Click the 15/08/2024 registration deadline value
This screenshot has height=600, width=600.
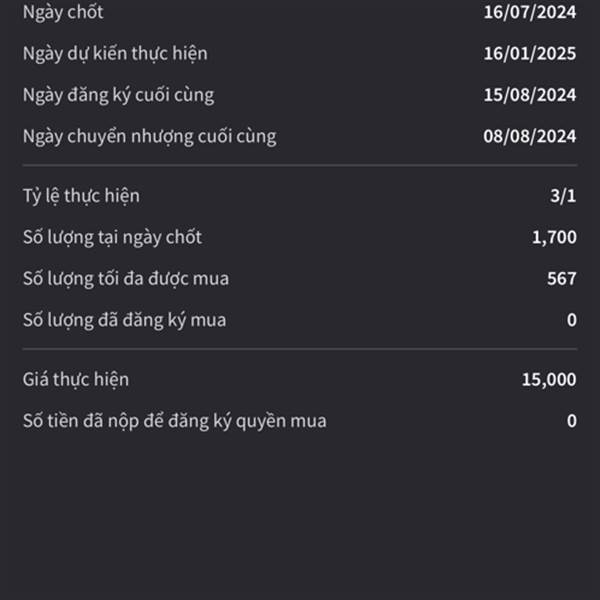coord(530,95)
